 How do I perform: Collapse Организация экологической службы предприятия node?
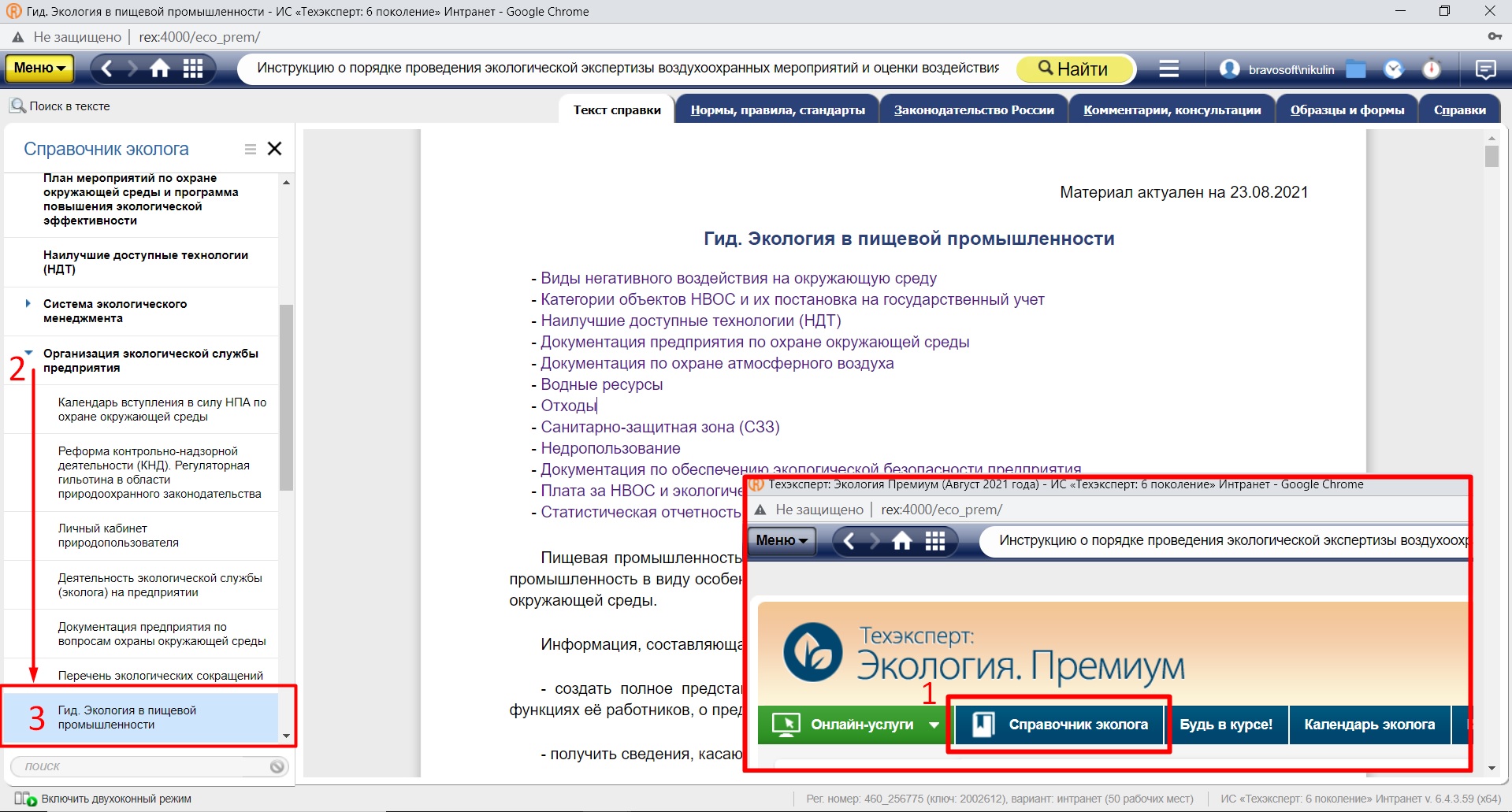click(x=28, y=353)
